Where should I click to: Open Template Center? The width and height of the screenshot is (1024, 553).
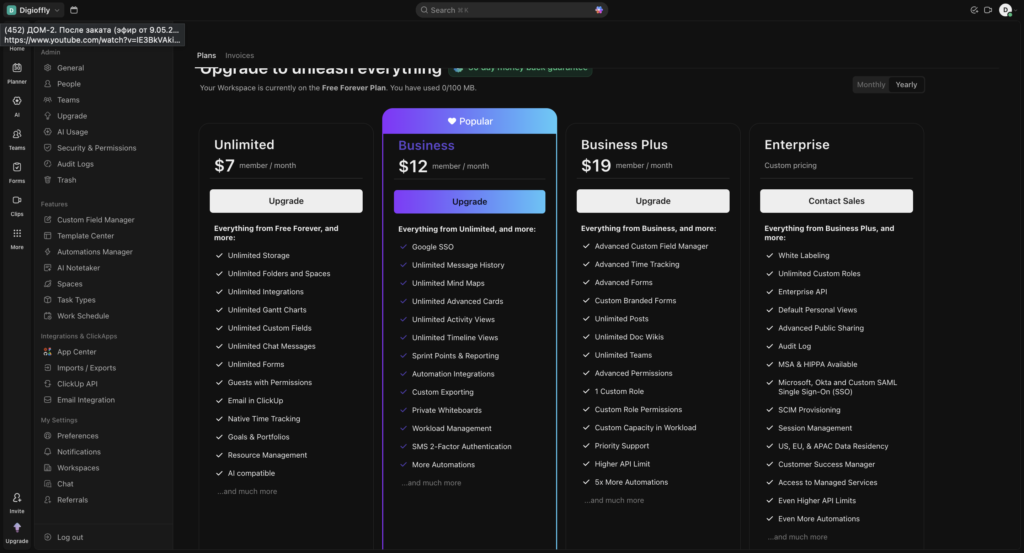(x=86, y=236)
